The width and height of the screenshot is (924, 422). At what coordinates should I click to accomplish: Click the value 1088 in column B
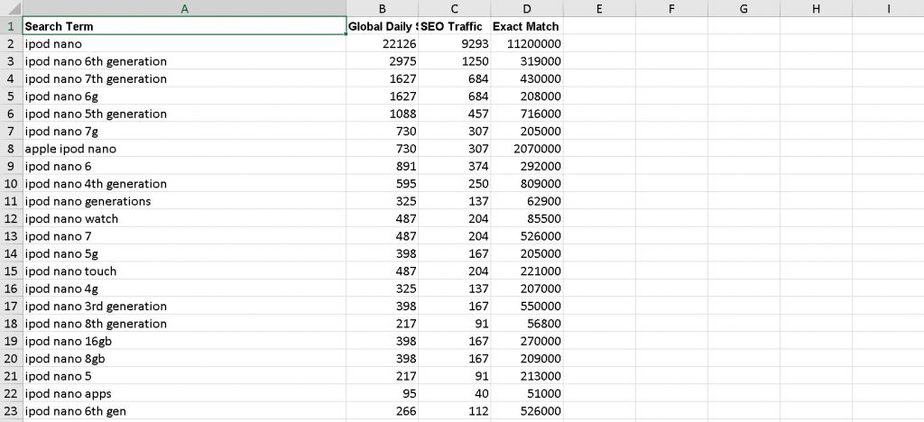pos(382,114)
